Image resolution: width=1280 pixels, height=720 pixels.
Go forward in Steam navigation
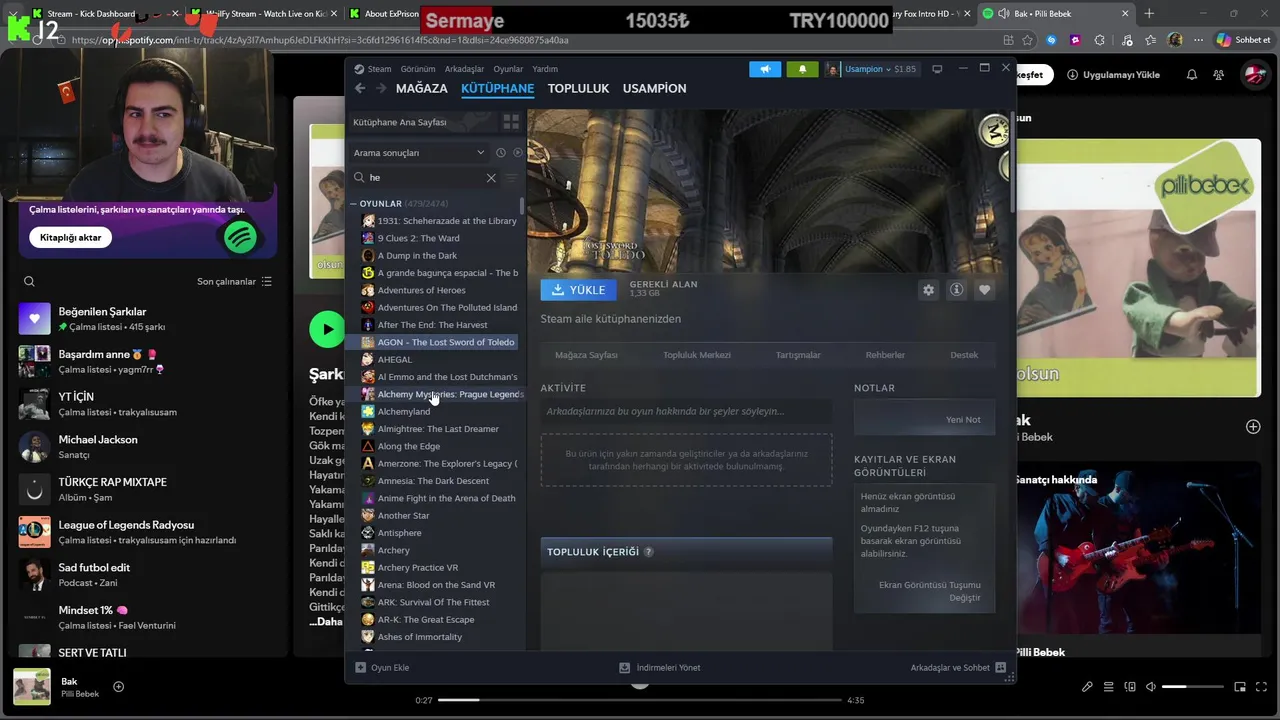[381, 88]
